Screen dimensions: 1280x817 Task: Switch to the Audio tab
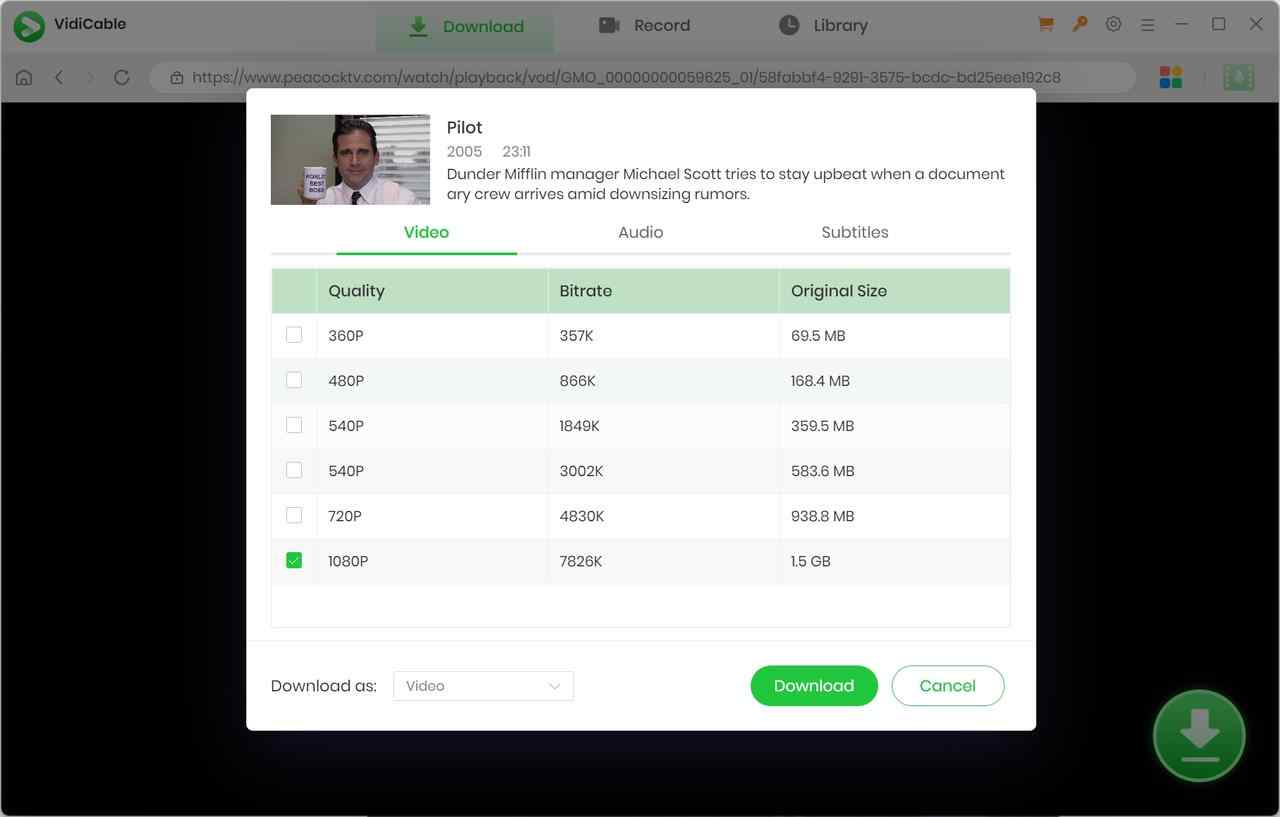640,232
